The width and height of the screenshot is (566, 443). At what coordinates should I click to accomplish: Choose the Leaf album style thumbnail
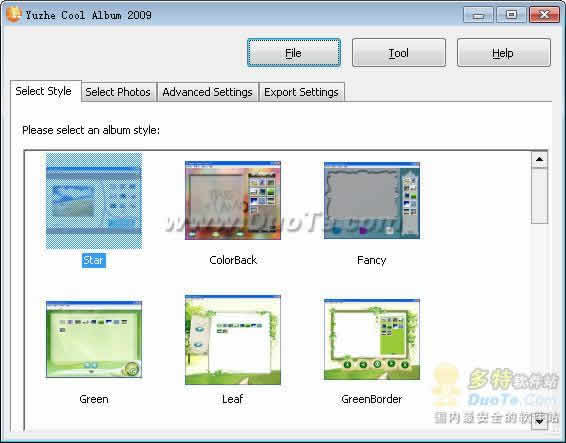(x=233, y=339)
